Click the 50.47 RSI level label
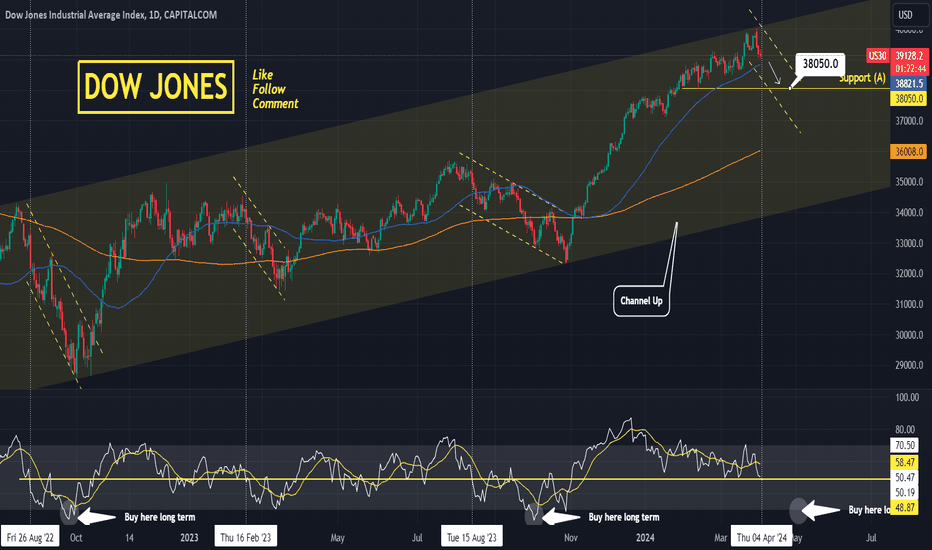932x550 pixels. pos(905,477)
